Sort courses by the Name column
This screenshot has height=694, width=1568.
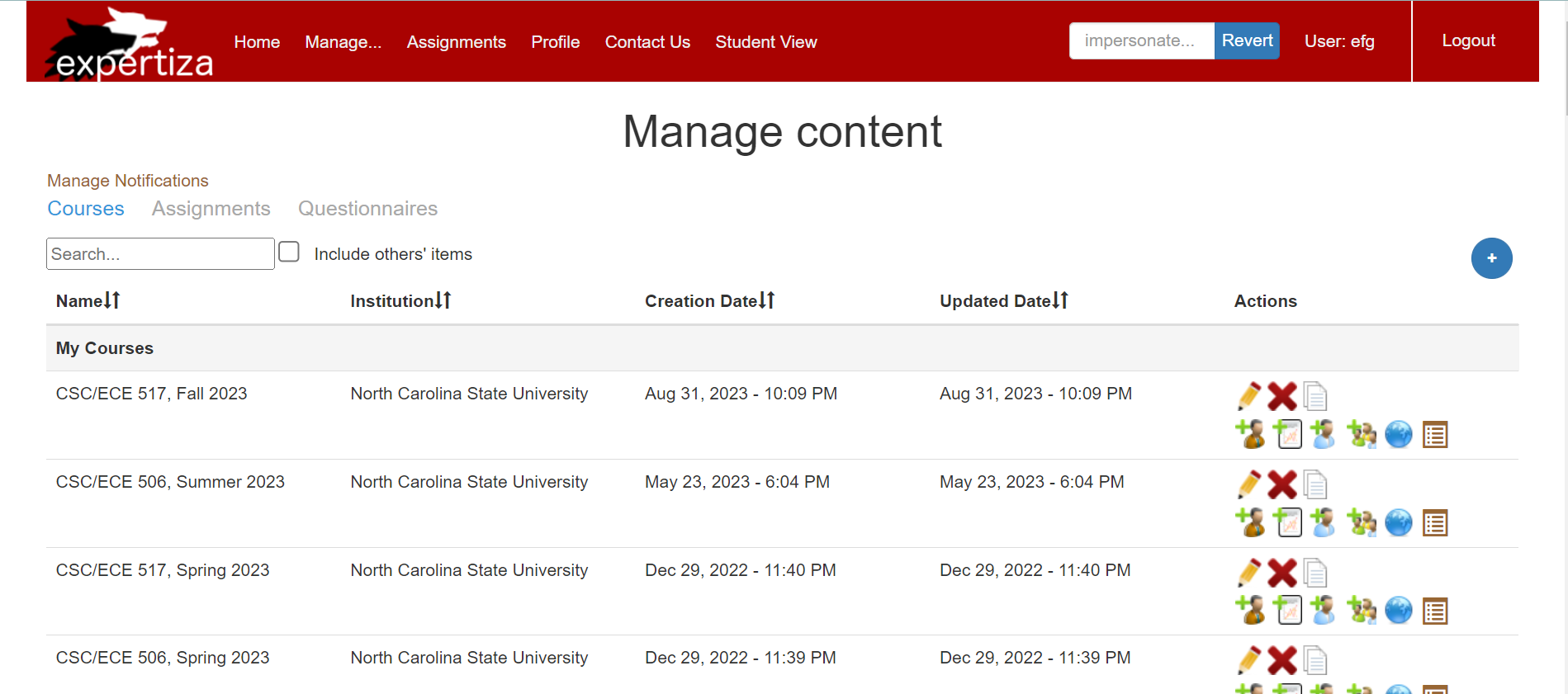point(111,301)
